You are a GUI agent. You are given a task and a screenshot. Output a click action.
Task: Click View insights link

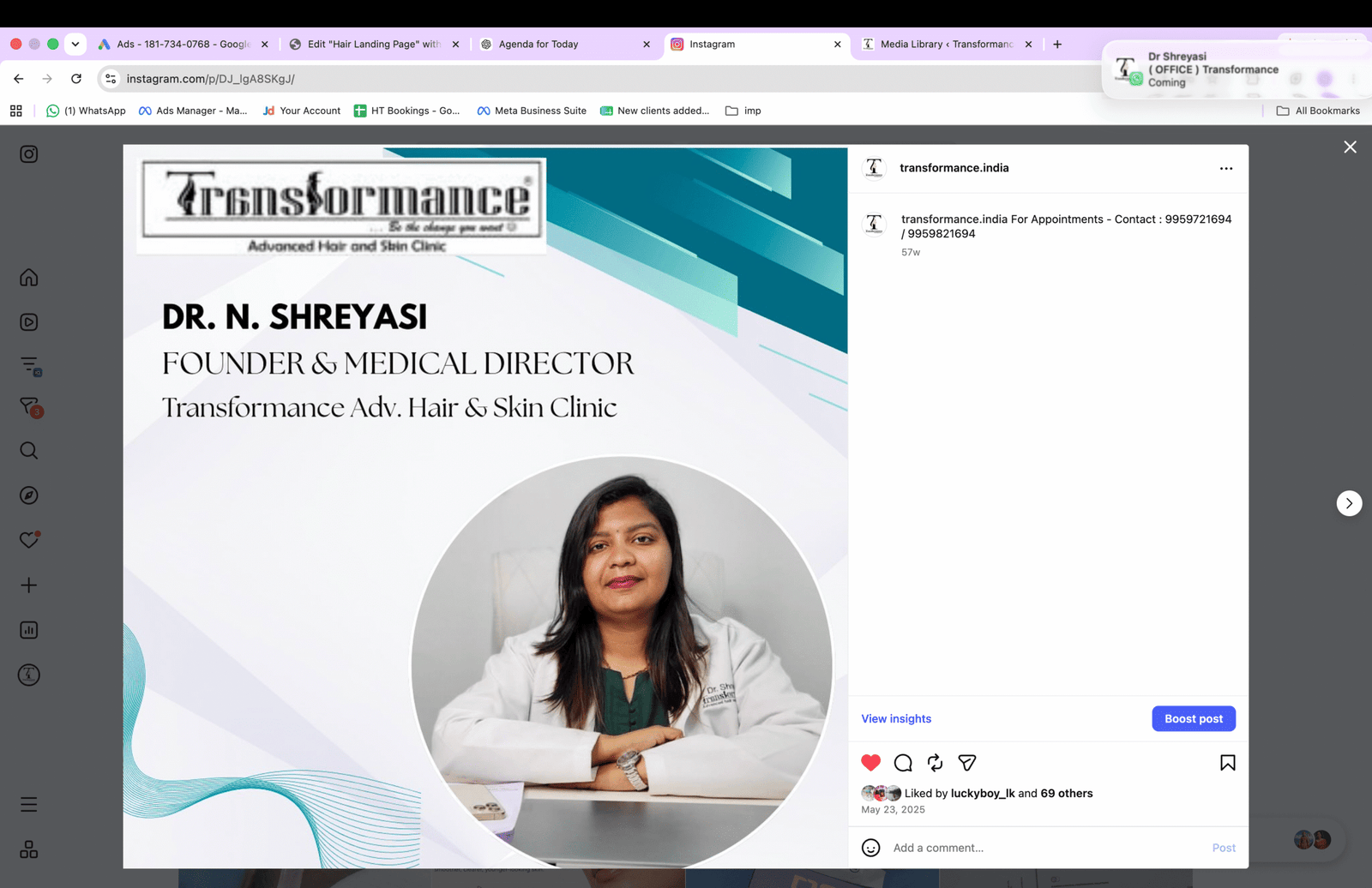(x=896, y=719)
